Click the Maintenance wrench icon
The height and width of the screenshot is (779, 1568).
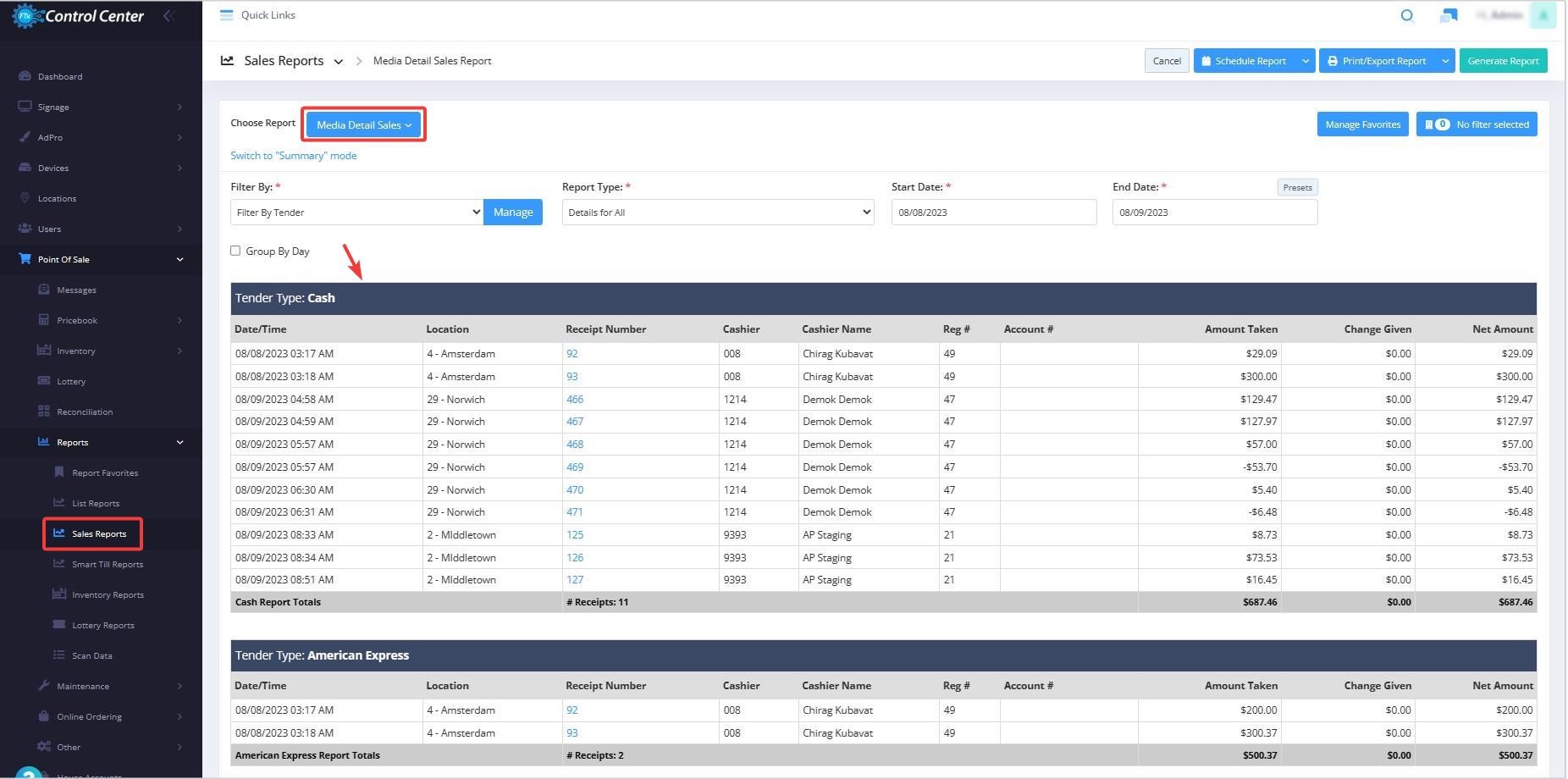coord(44,686)
